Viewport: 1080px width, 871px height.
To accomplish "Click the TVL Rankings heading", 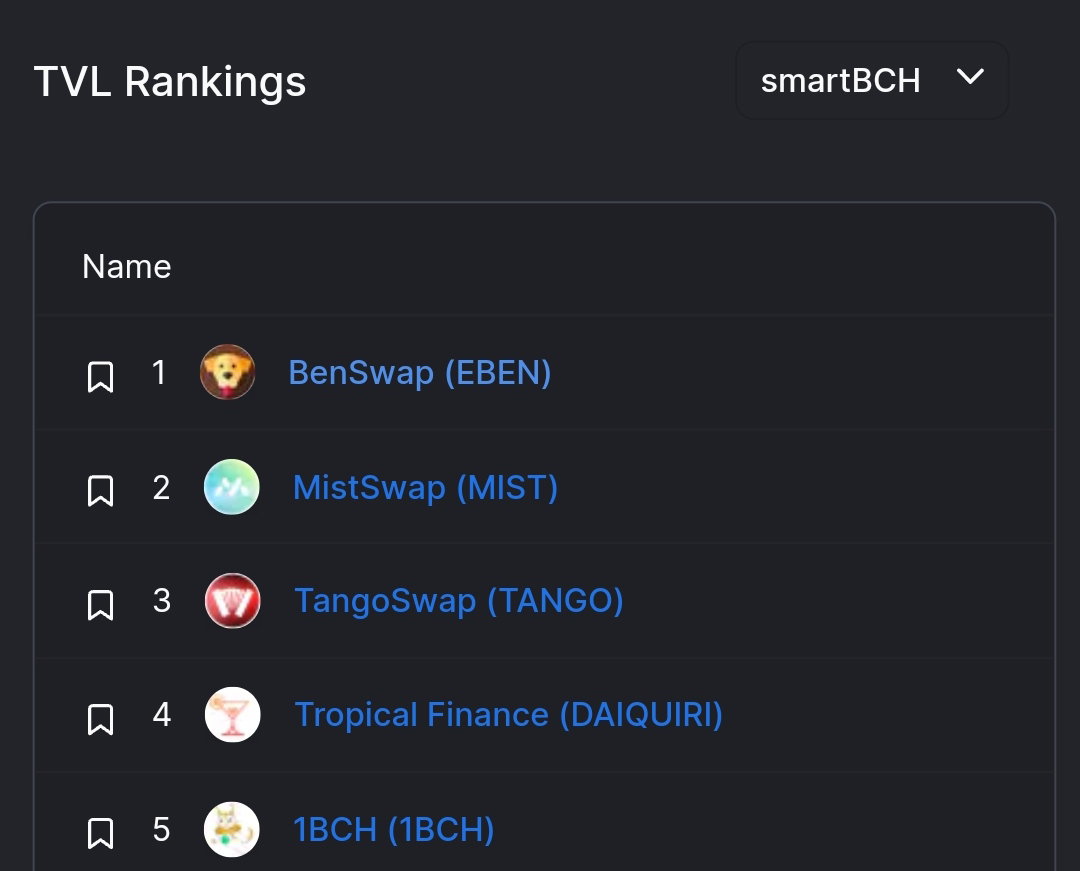I will click(x=169, y=82).
